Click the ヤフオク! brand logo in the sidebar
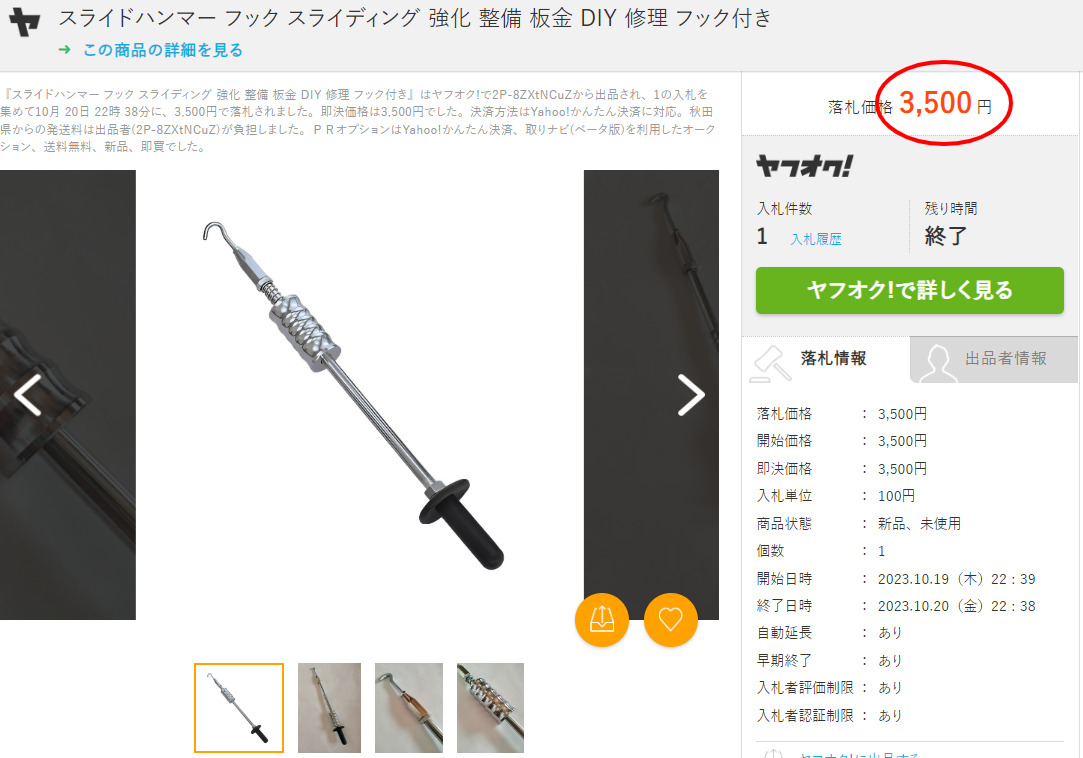 click(x=805, y=166)
